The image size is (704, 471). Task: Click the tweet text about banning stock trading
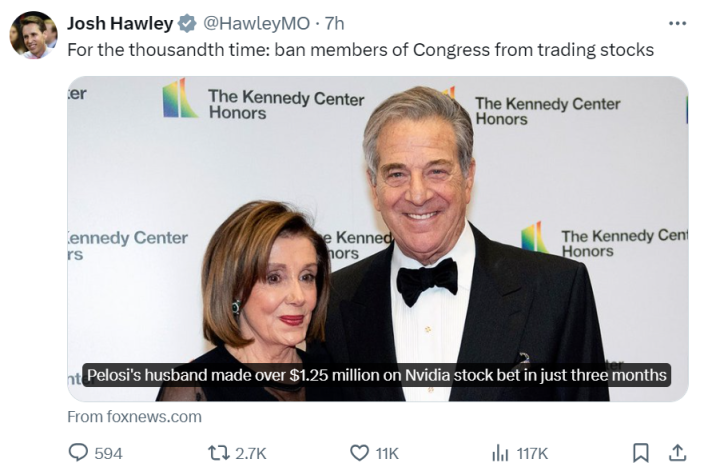click(361, 50)
